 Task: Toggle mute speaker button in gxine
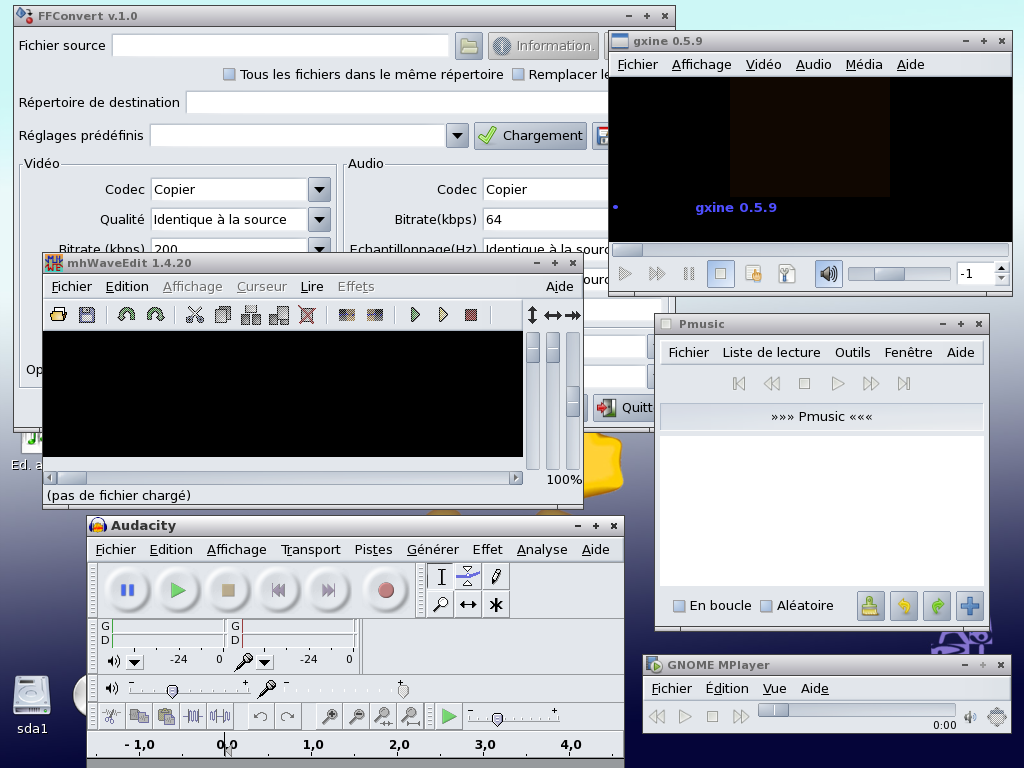click(x=828, y=274)
